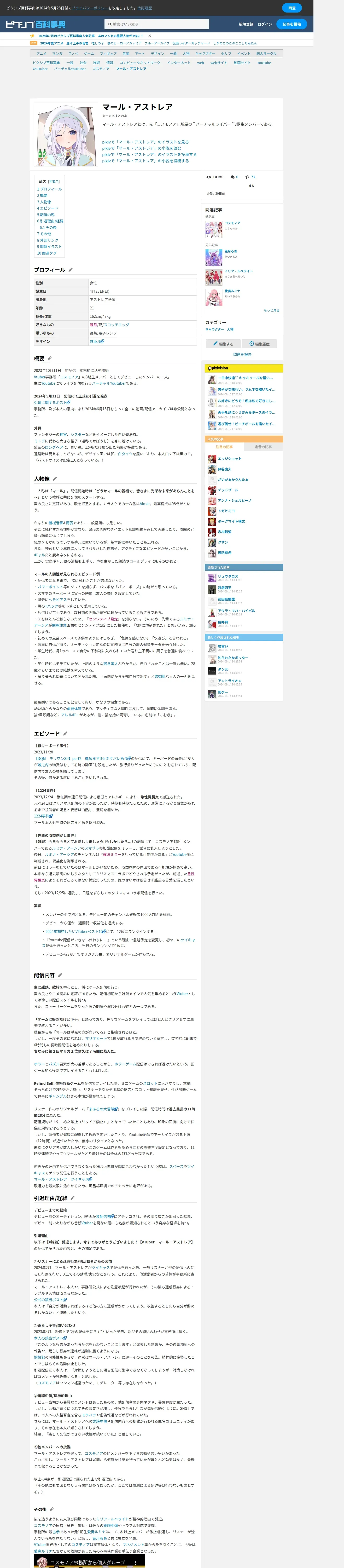Jump to 4 エピソード in table of contents
This screenshot has width=344, height=1568.
pos(48,208)
